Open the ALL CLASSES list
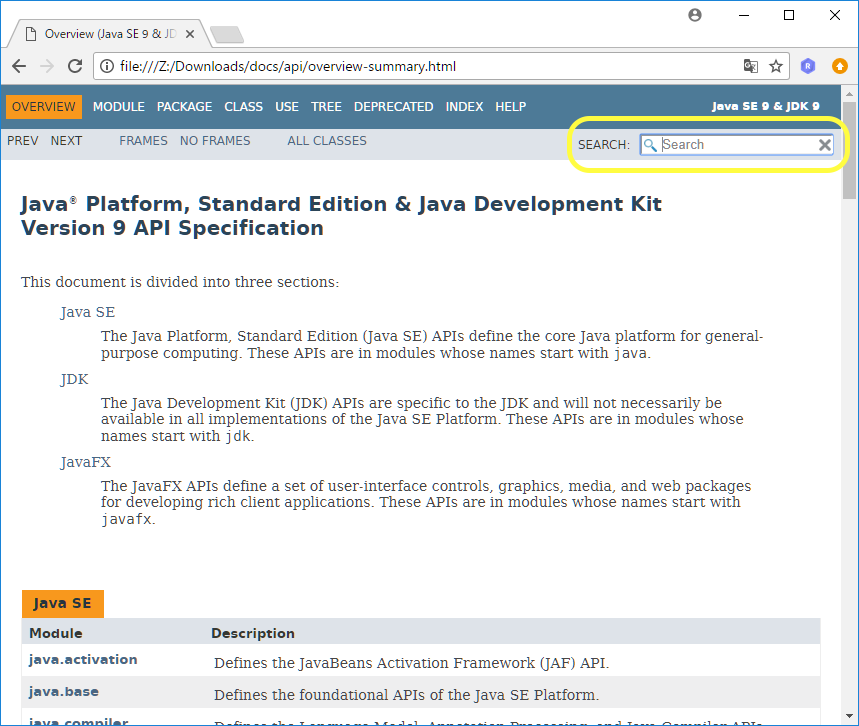This screenshot has height=726, width=859. 327,141
